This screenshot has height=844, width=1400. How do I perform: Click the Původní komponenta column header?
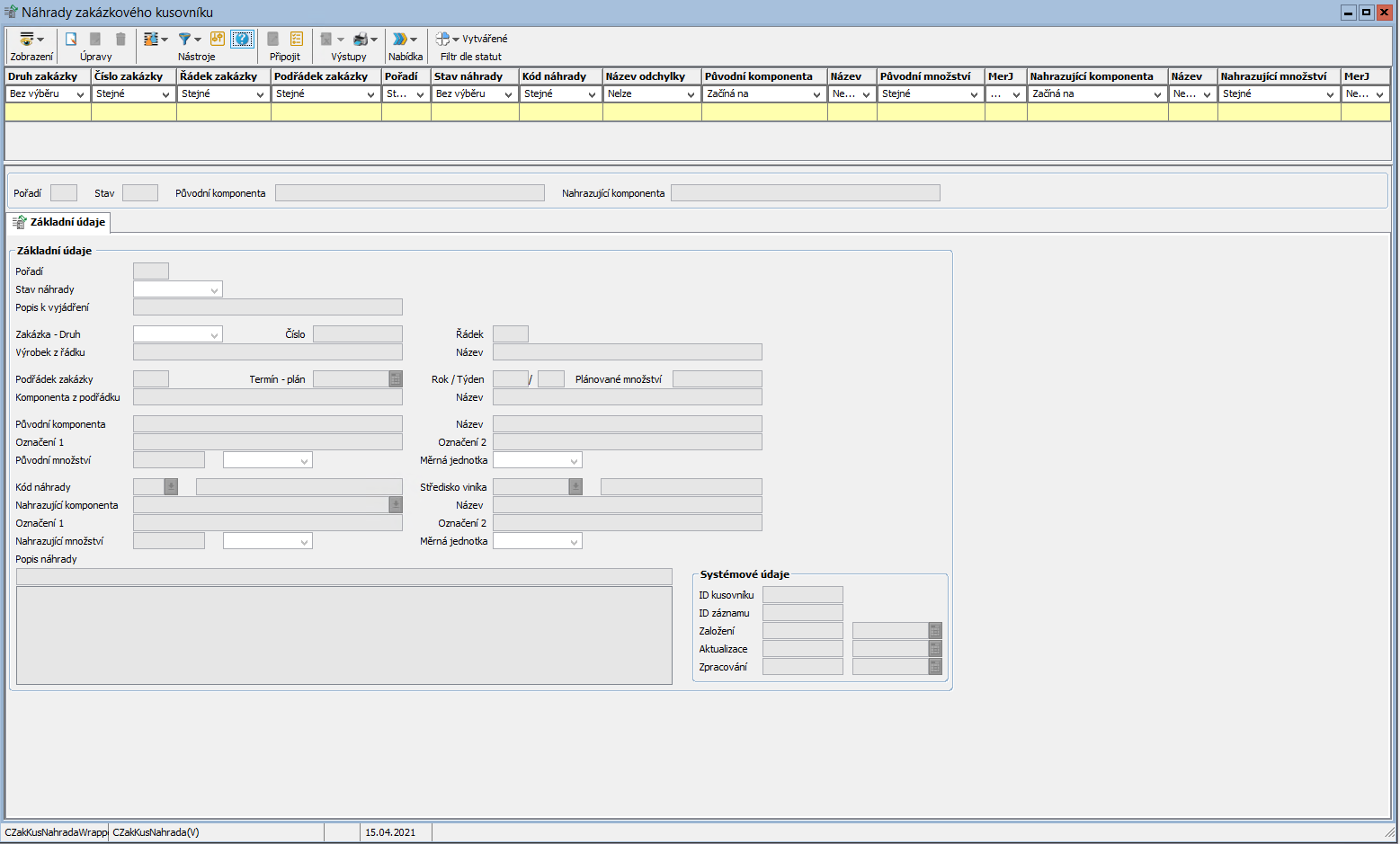pyautogui.click(x=763, y=76)
